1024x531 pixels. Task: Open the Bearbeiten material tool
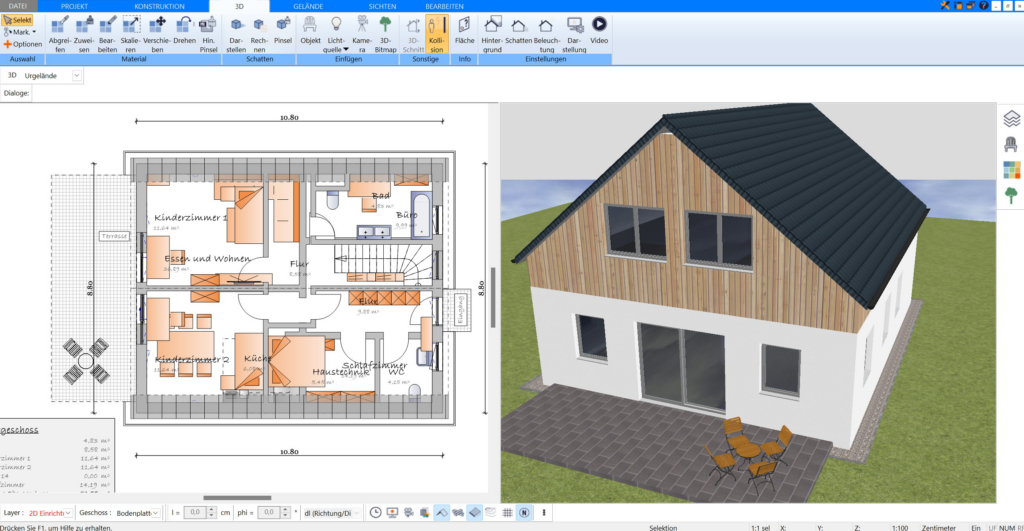coord(107,35)
